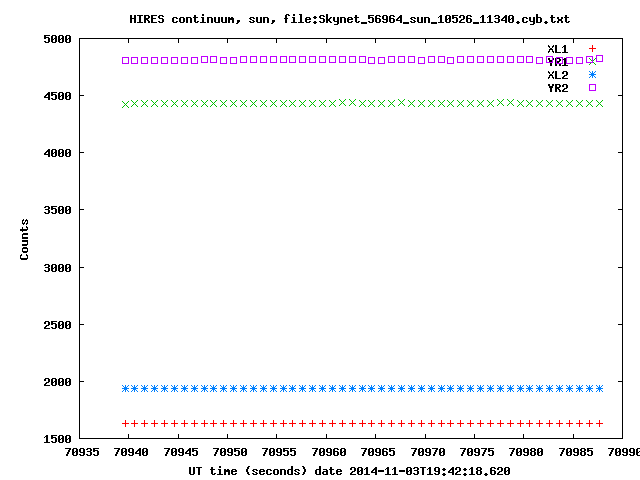Click the red plus marker beside XL1 legend
Image resolution: width=640 pixels, height=480 pixels.
tap(592, 48)
